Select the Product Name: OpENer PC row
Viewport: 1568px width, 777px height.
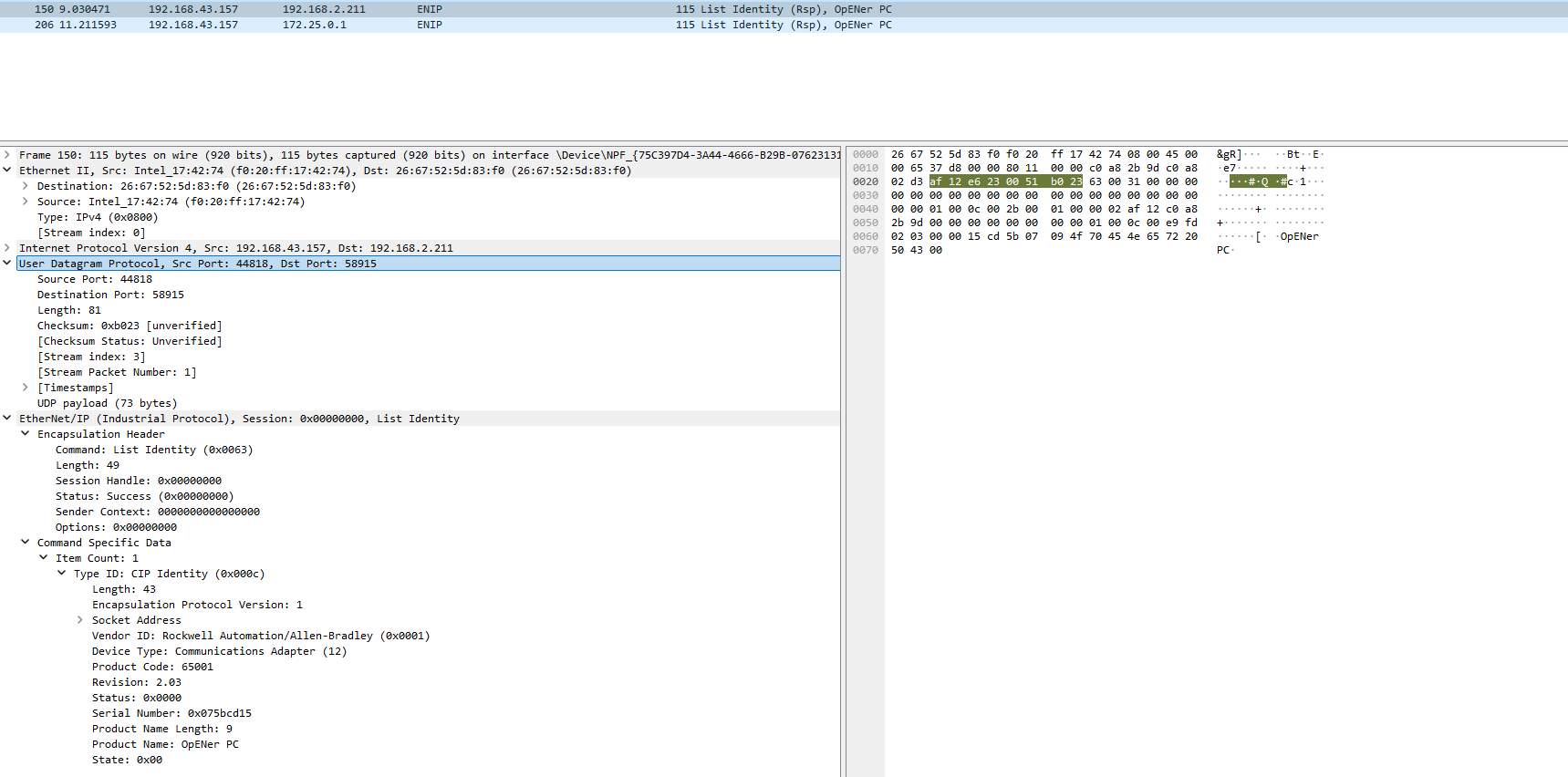[165, 744]
